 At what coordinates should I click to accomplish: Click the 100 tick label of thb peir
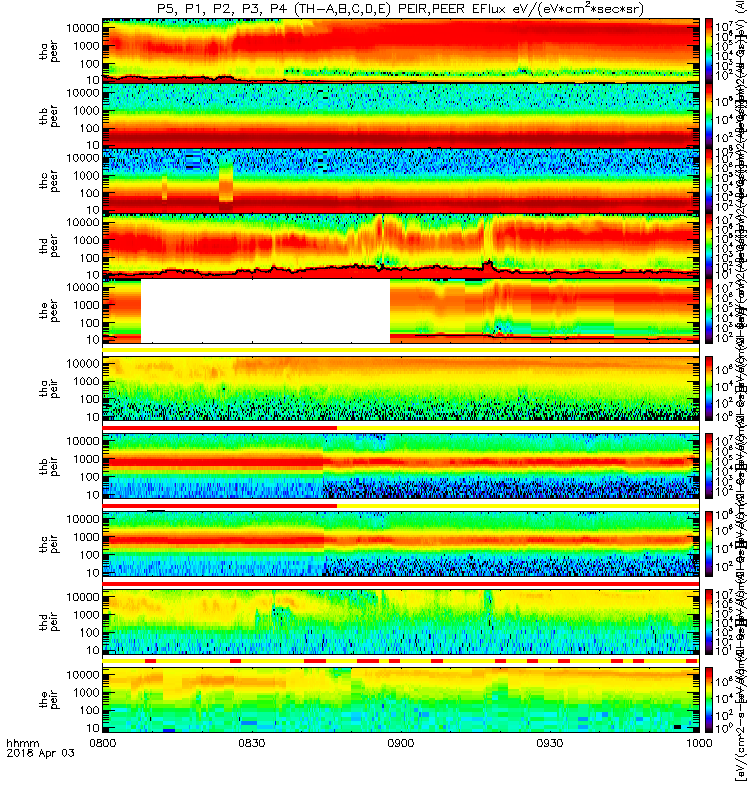point(89,477)
